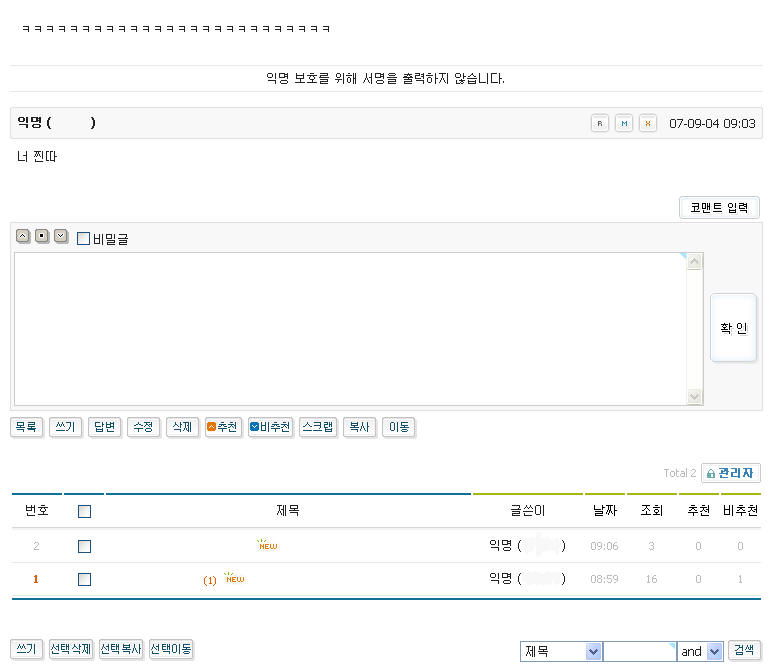Viewport: 779px width, 671px height.
Task: Recommend the post with 추천 button
Action: pyautogui.click(x=223, y=427)
